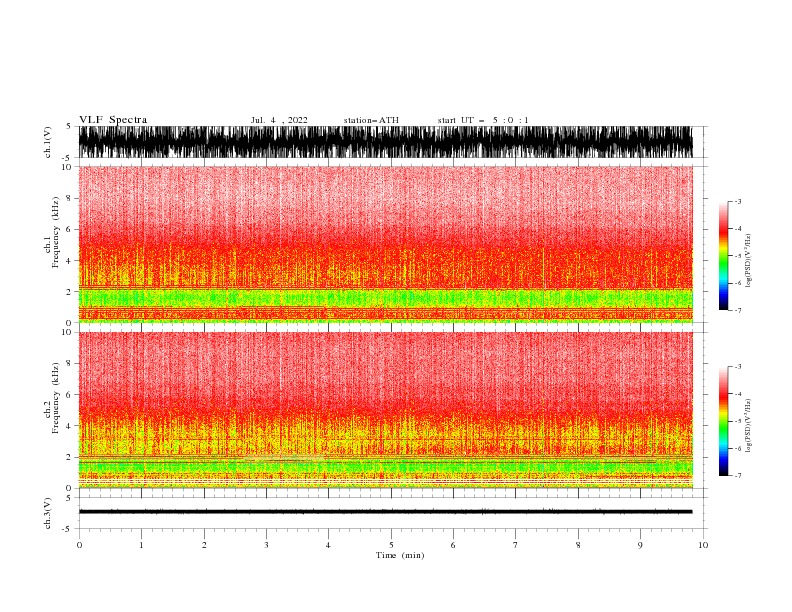Viewport: 792px width, 612px height.
Task: Click the ch.1 "Frequency (kHz)" axis label
Action: click(x=56, y=233)
